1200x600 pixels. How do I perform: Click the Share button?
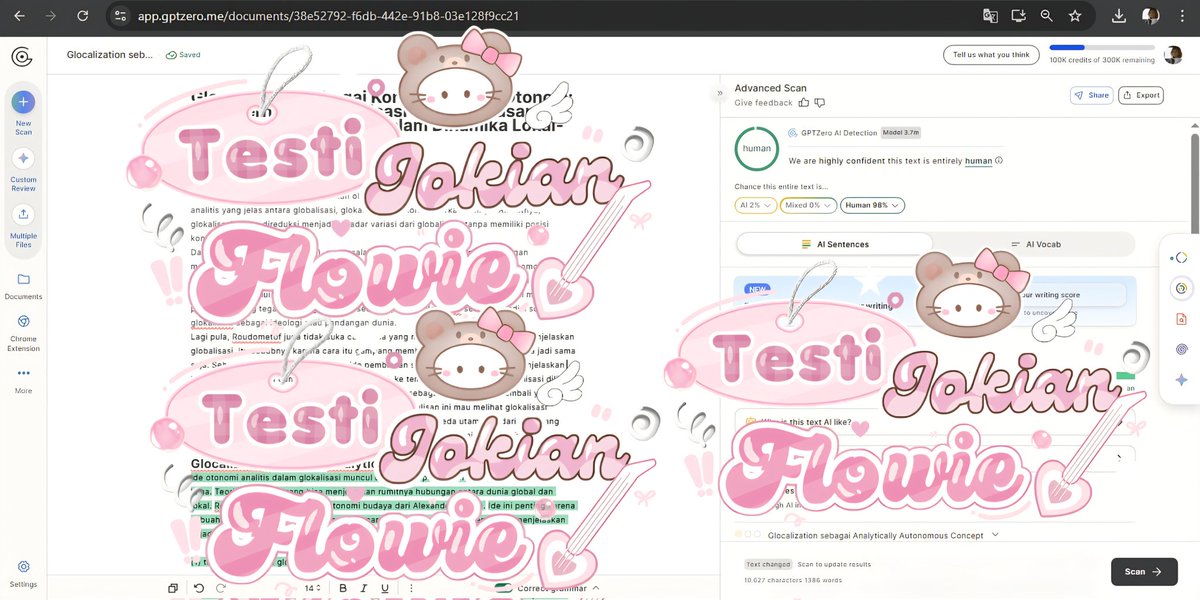[1091, 95]
